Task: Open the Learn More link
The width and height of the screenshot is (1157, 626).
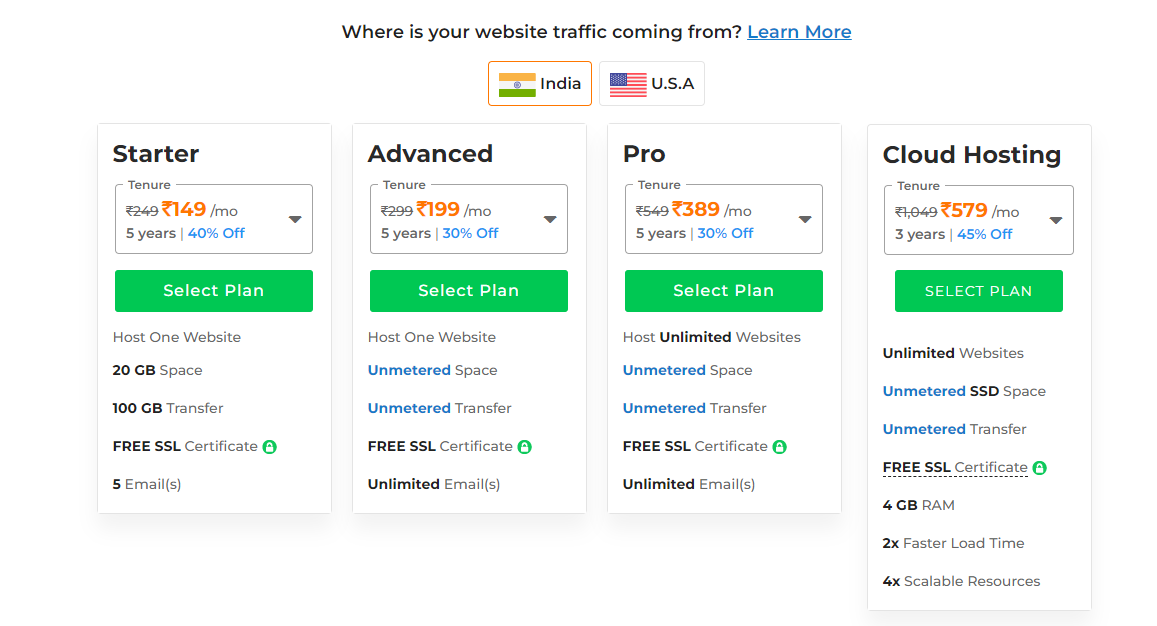Action: tap(799, 32)
